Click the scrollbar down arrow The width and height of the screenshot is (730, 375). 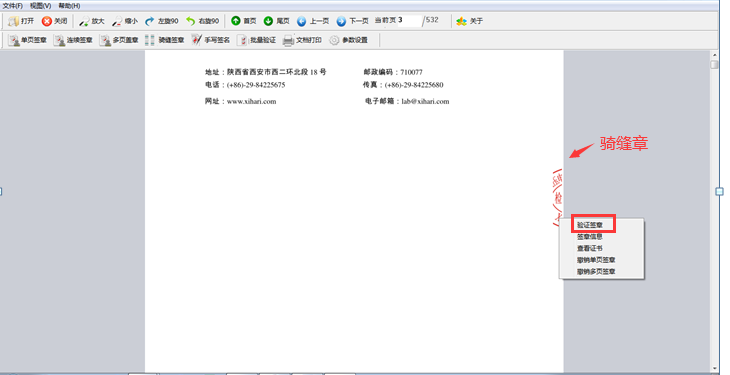[715, 369]
